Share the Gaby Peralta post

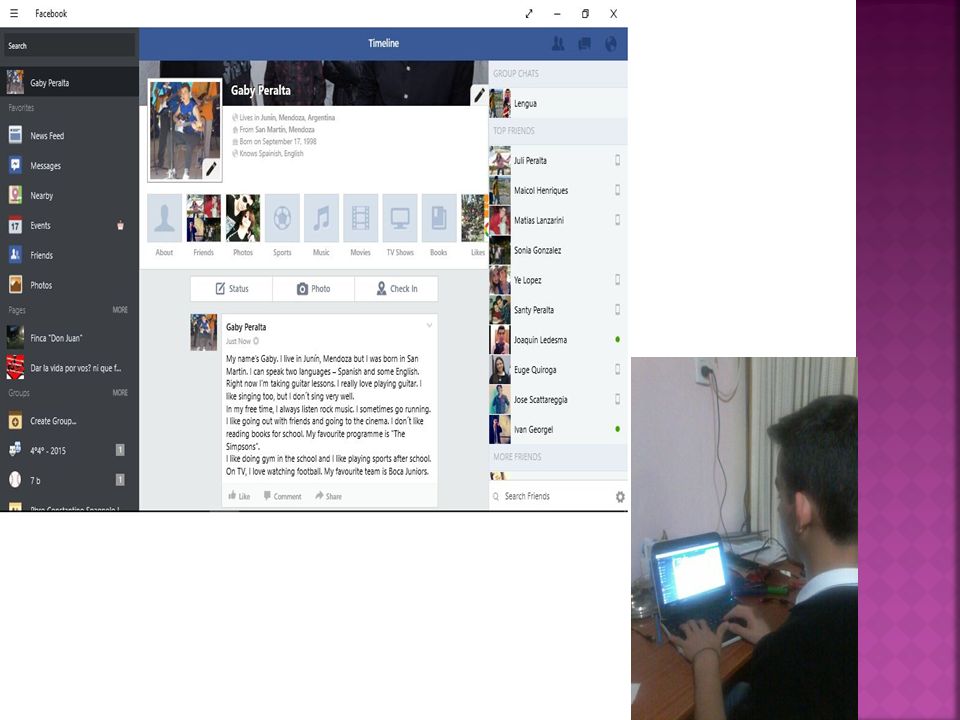click(329, 496)
